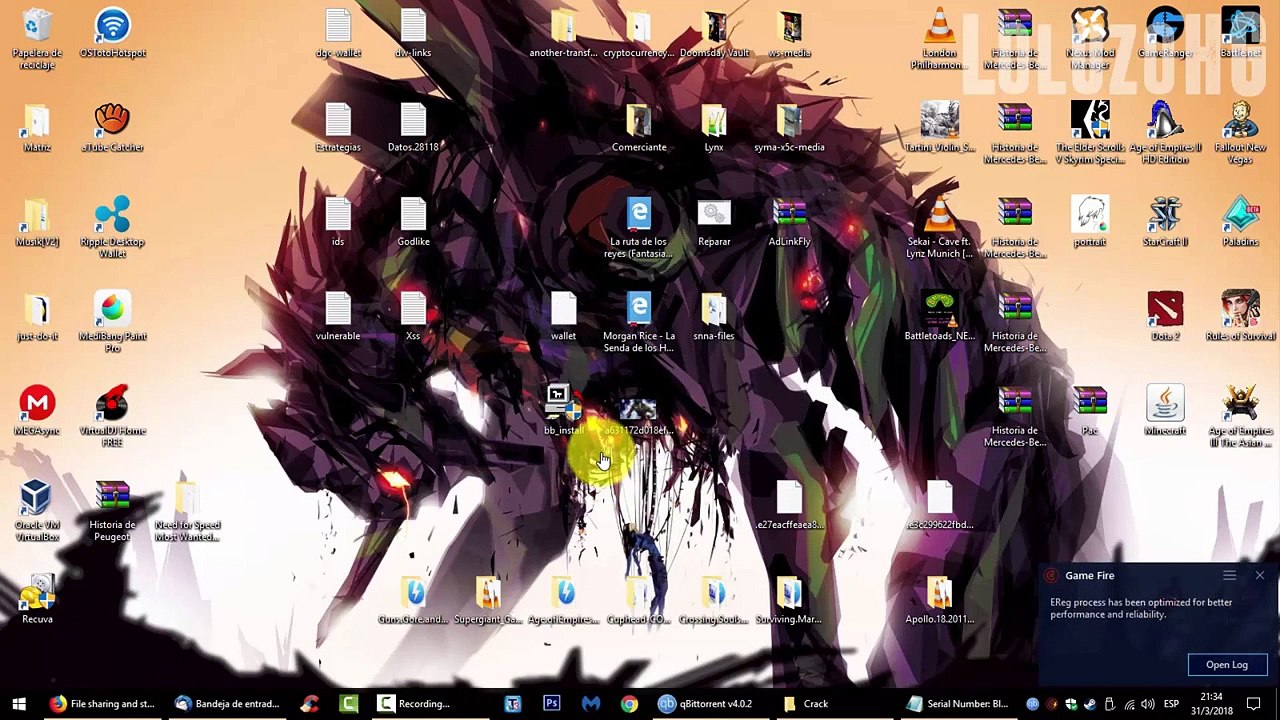The width and height of the screenshot is (1280, 720).
Task: Select the Skyrim Special Edition shortcut
Action: point(1090,134)
